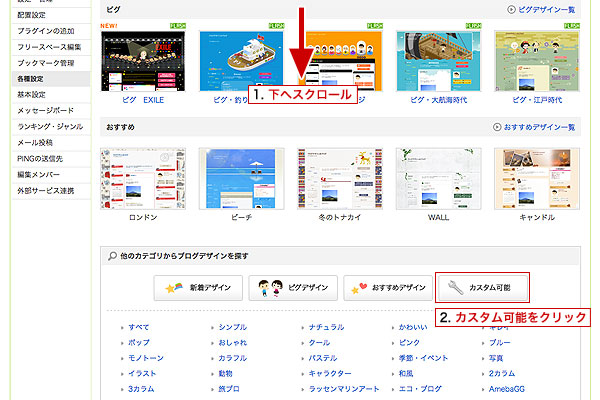Open ブックマーク管理 in the sidebar
Image resolution: width=600 pixels, height=400 pixels.
pyautogui.click(x=46, y=63)
